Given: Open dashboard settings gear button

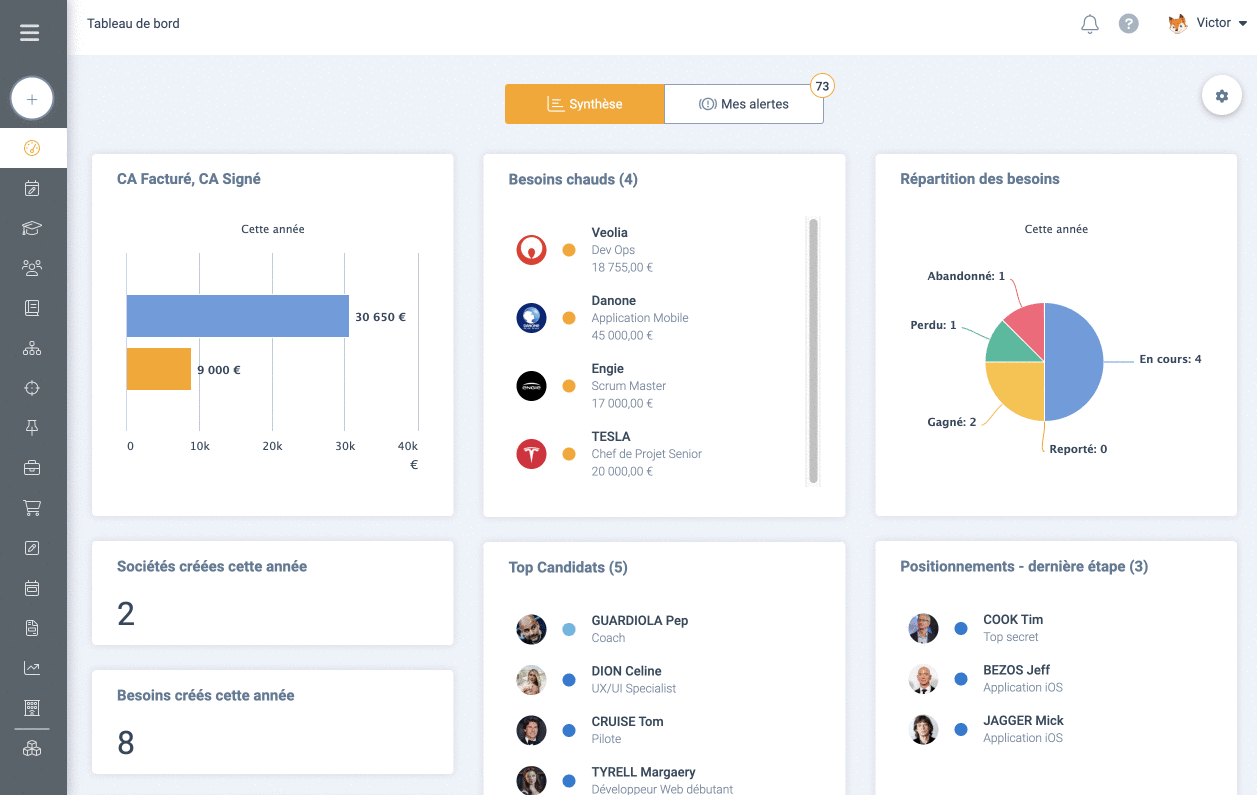Looking at the screenshot, I should (1221, 96).
